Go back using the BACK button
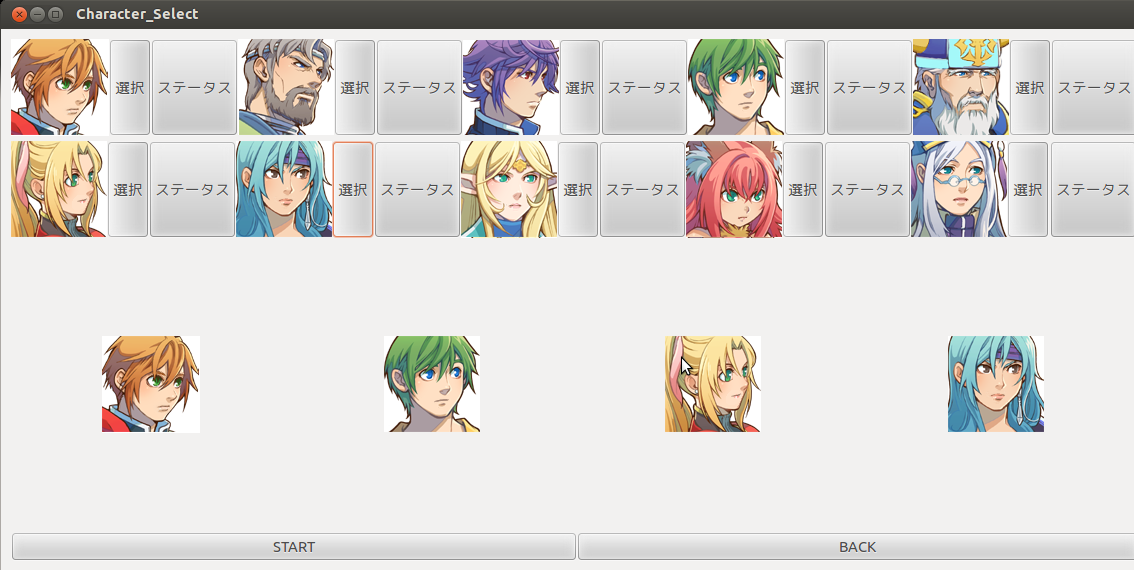Screen dimensions: 1134x570 (x=857, y=547)
